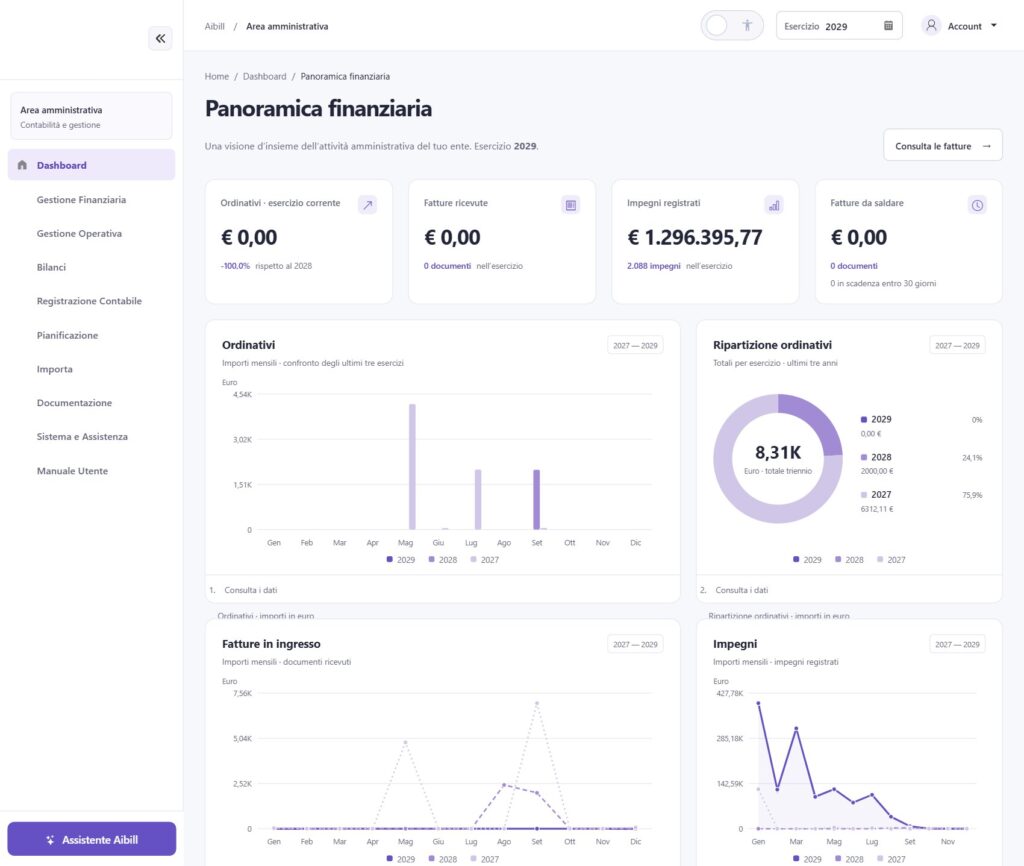Screen dimensions: 1024x866
Task: Click the accessibility figure icon in header
Action: (747, 25)
